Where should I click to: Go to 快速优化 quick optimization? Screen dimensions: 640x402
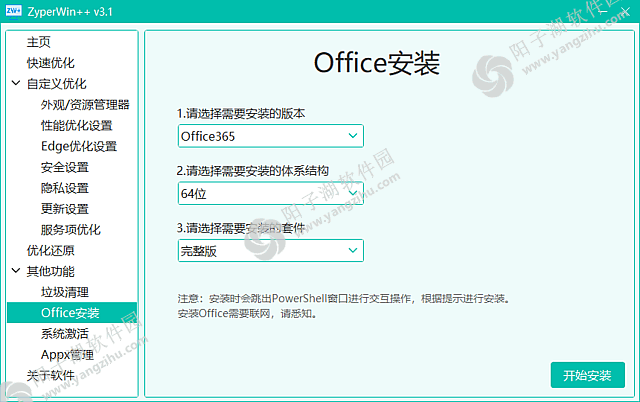(51, 63)
